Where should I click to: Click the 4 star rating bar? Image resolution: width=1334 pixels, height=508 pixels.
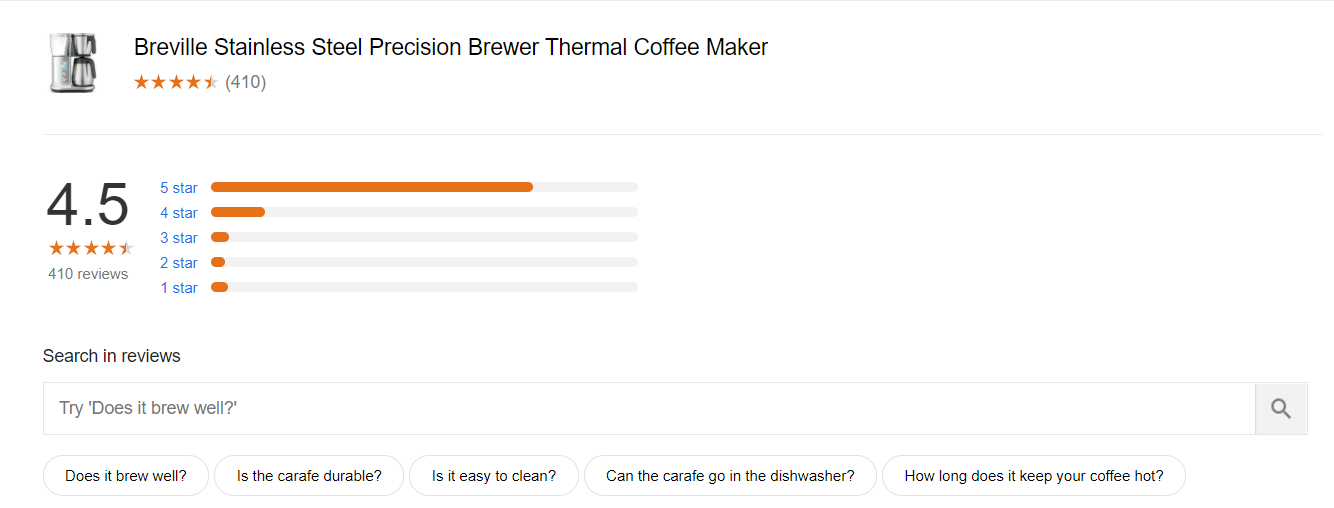point(424,212)
